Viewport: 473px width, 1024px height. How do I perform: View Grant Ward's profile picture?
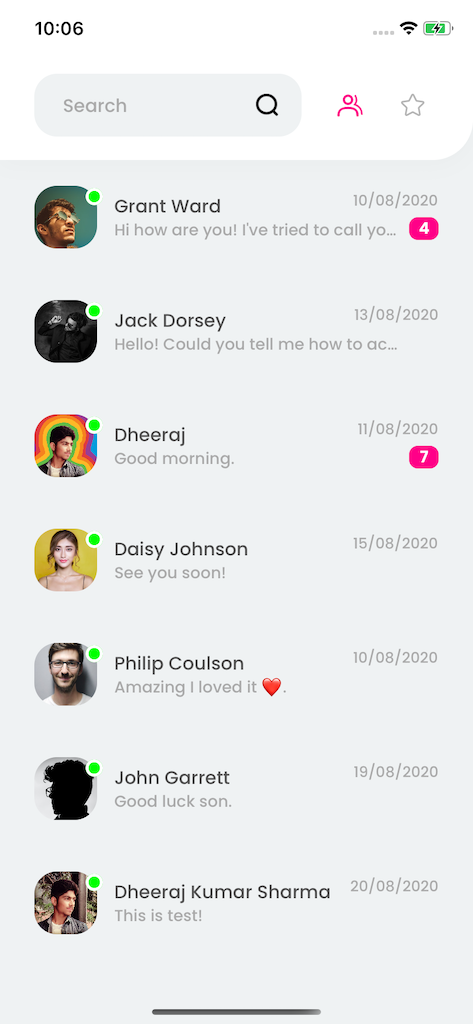coord(65,217)
